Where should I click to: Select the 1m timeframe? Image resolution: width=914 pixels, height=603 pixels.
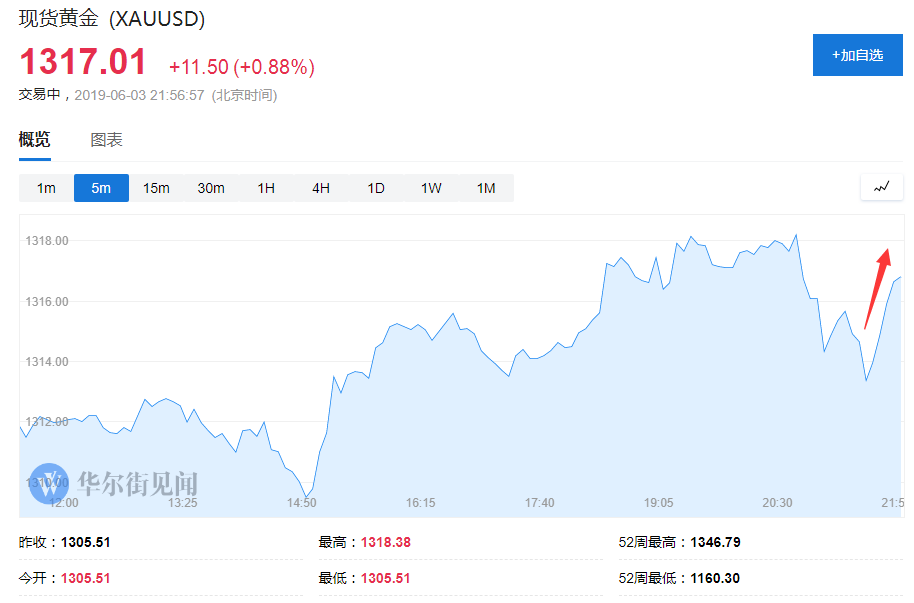(46, 188)
